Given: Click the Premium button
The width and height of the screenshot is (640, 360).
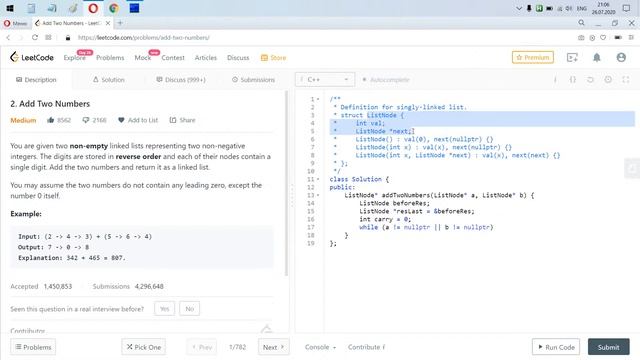Looking at the screenshot, I should pos(533,58).
